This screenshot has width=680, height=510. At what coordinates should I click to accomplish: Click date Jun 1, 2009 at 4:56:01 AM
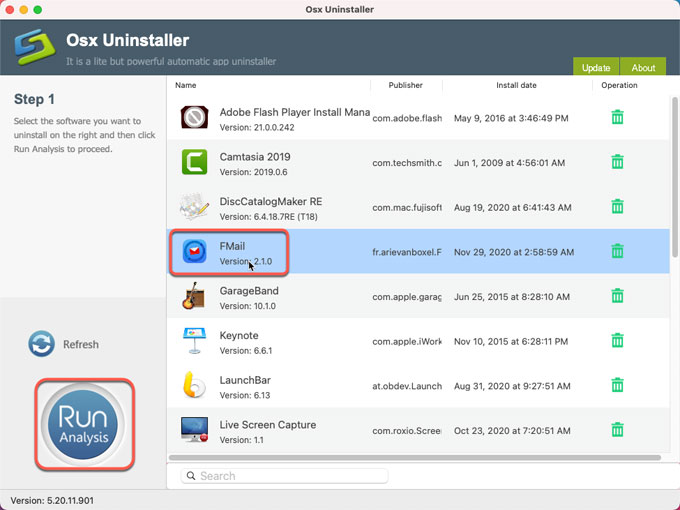coord(509,163)
